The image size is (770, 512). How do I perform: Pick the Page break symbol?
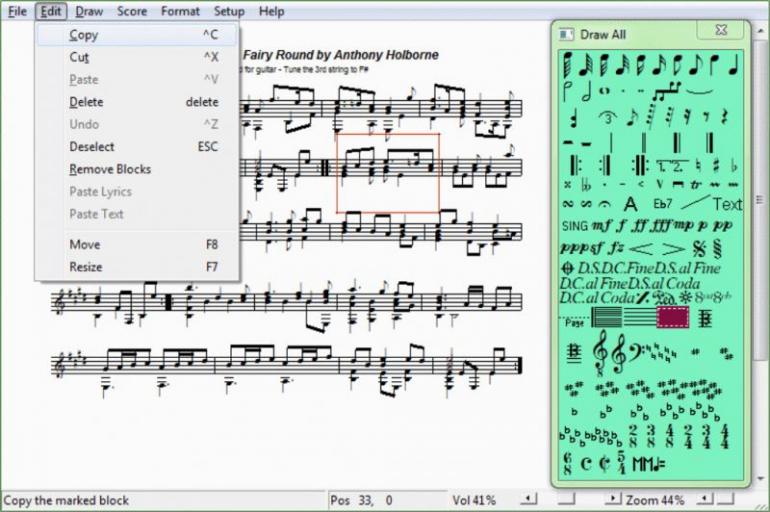click(574, 321)
